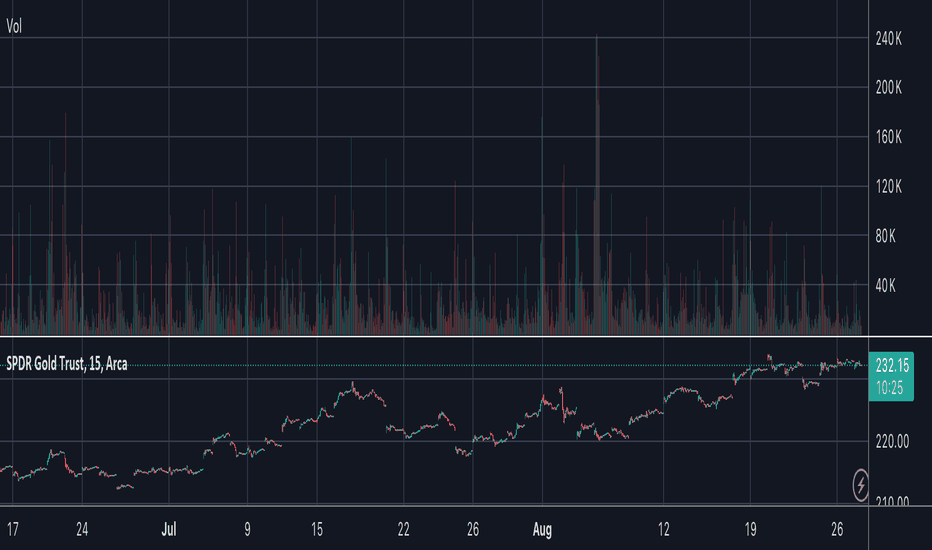This screenshot has width=932, height=550.
Task: Click the 200K volume axis label
Action: (889, 87)
